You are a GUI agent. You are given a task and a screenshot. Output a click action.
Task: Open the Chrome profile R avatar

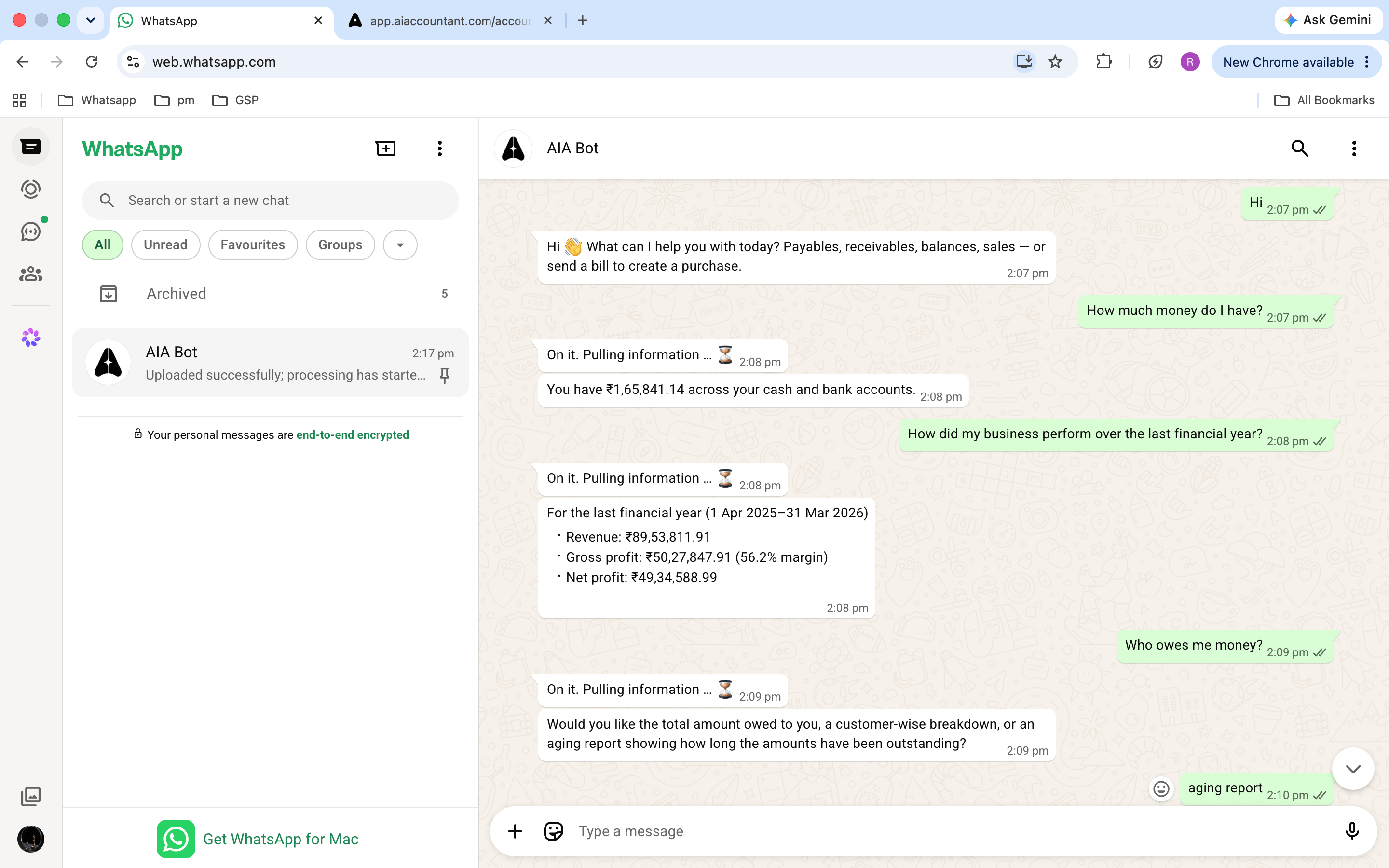click(x=1190, y=62)
